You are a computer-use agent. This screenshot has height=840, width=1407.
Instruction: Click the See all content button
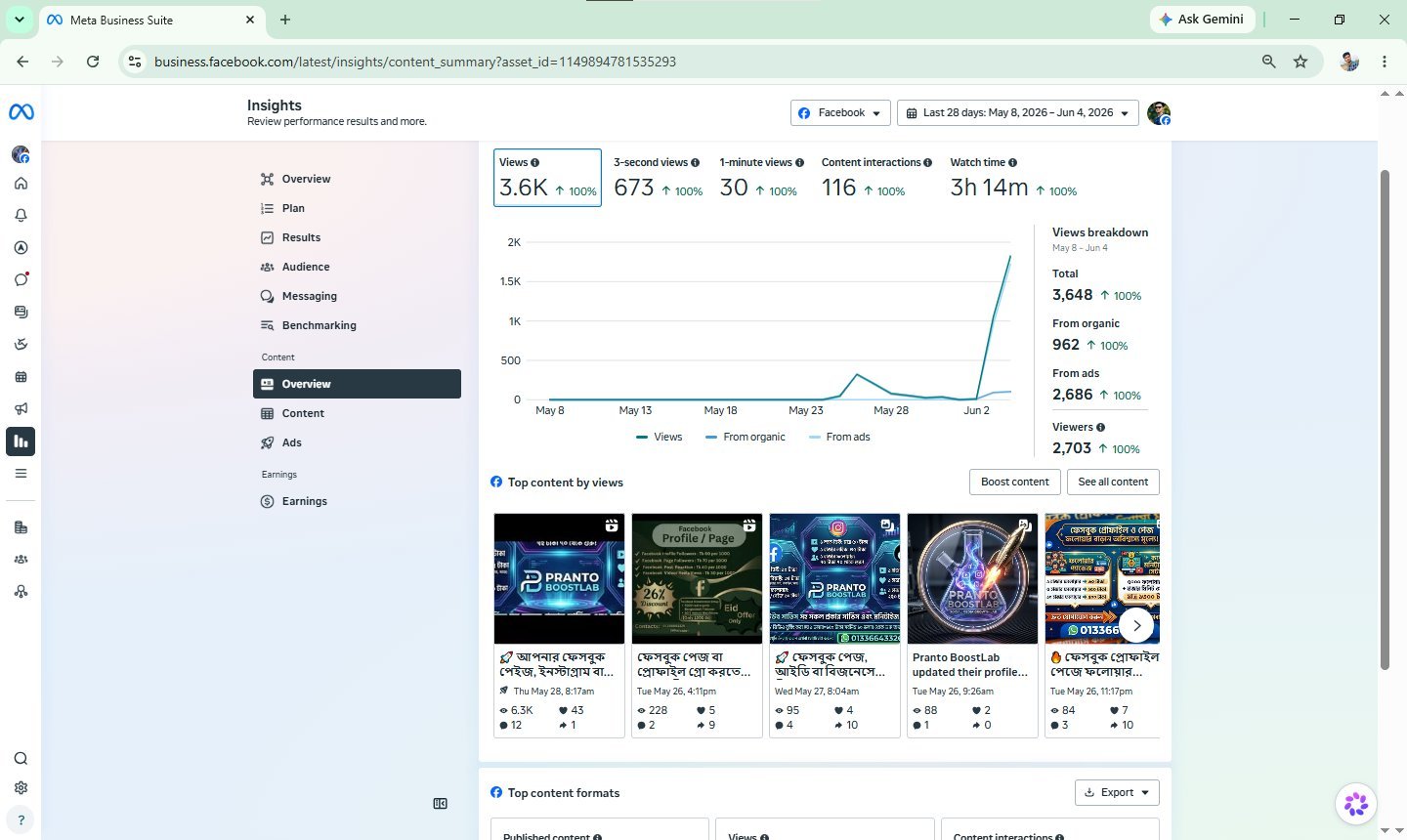coord(1113,482)
